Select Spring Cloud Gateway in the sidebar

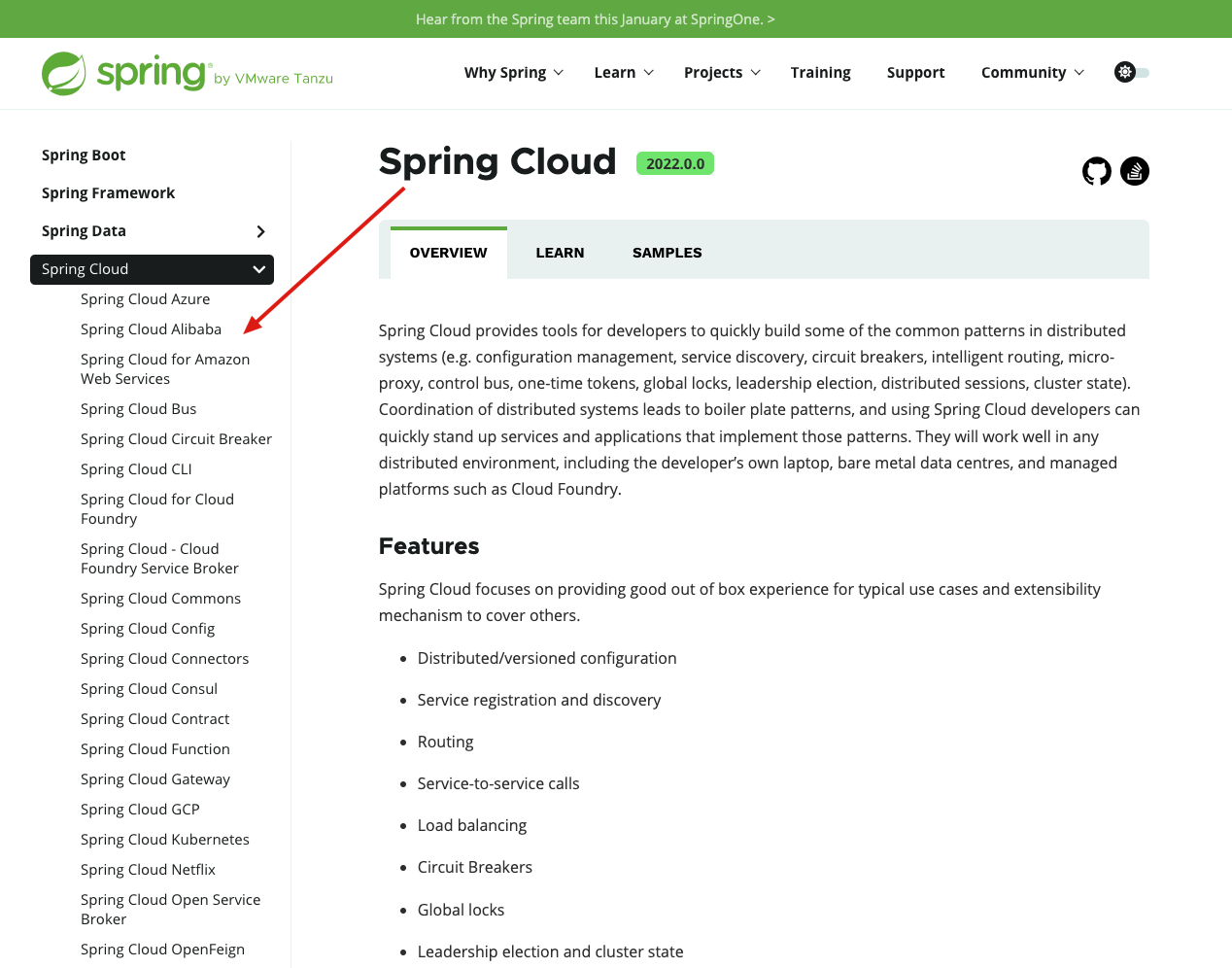click(x=154, y=778)
